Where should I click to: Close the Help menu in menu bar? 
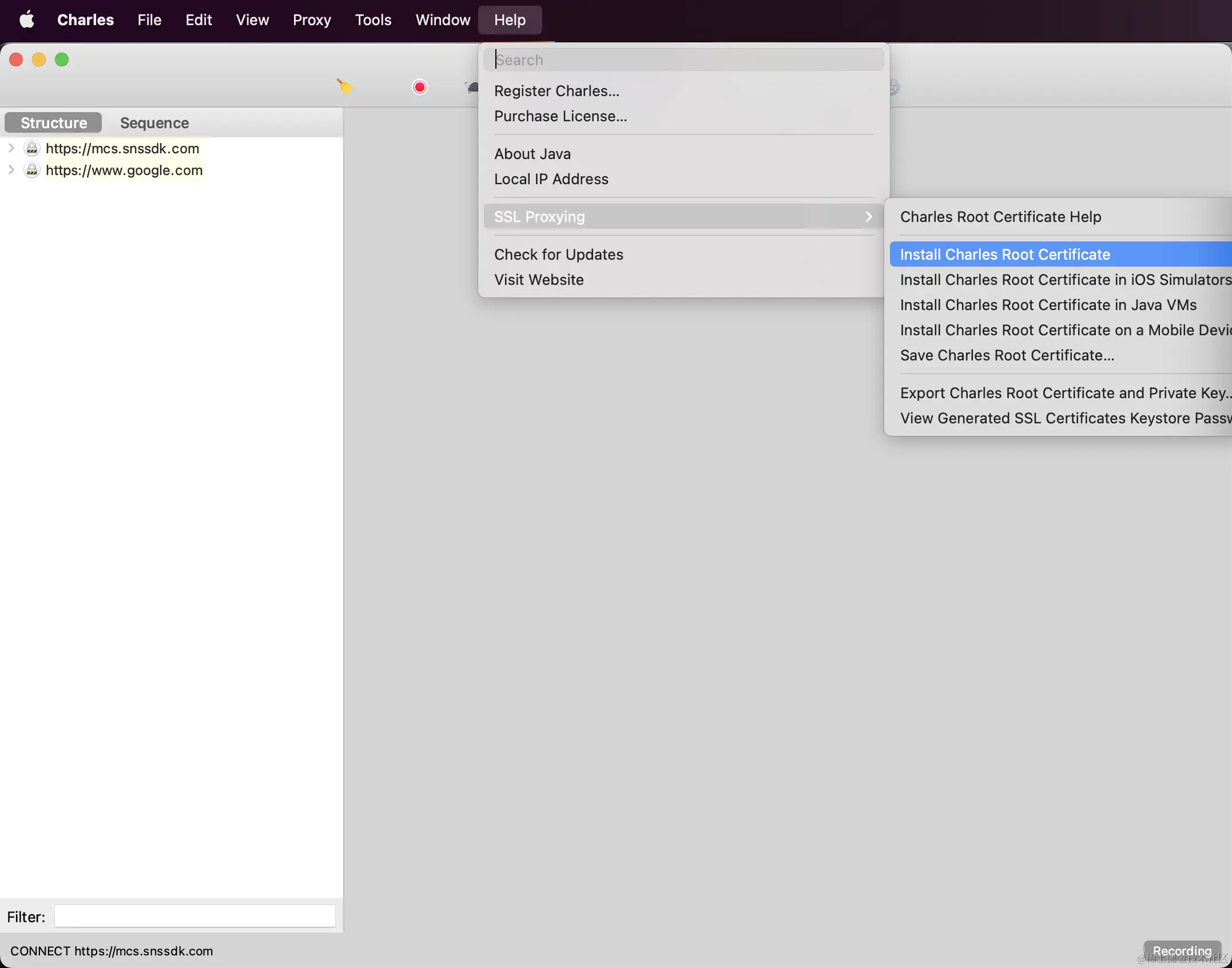tap(510, 20)
